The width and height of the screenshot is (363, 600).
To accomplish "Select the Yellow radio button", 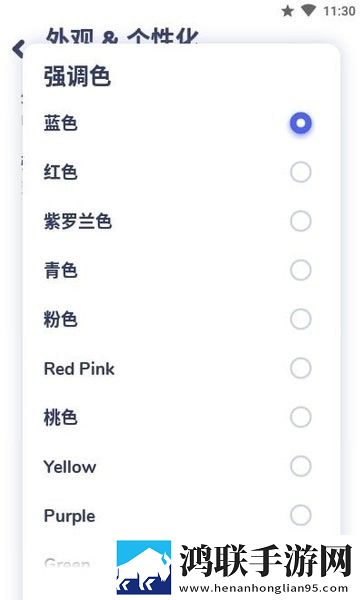I will [300, 466].
